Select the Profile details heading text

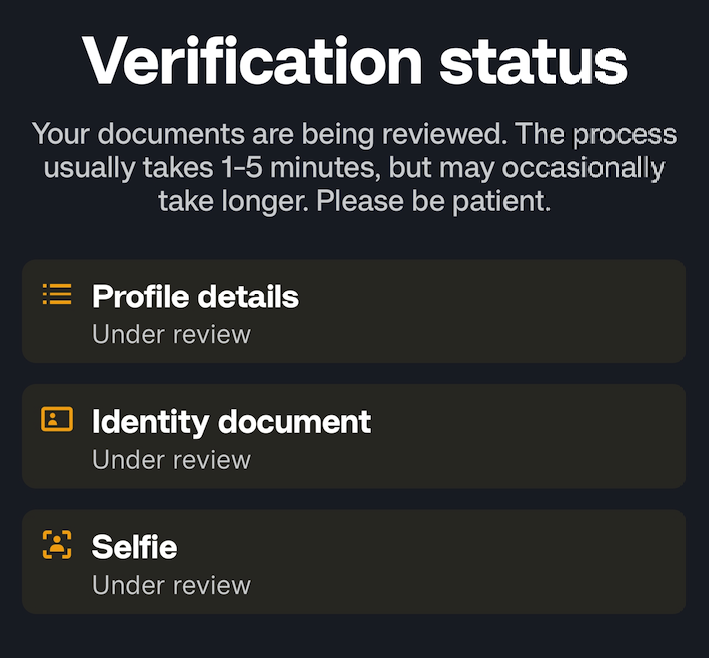[195, 297]
